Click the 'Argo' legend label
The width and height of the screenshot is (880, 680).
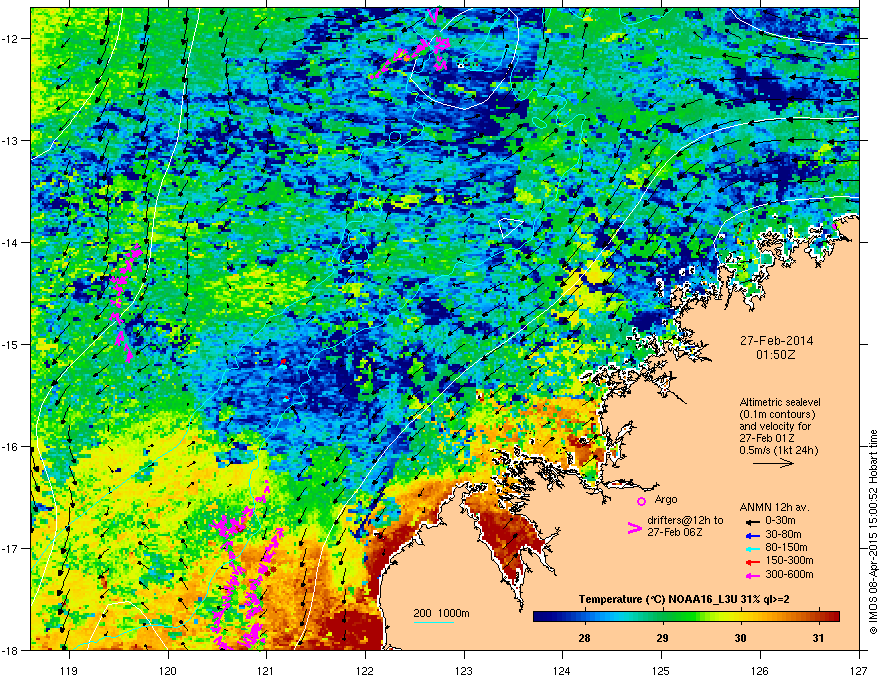pos(666,499)
